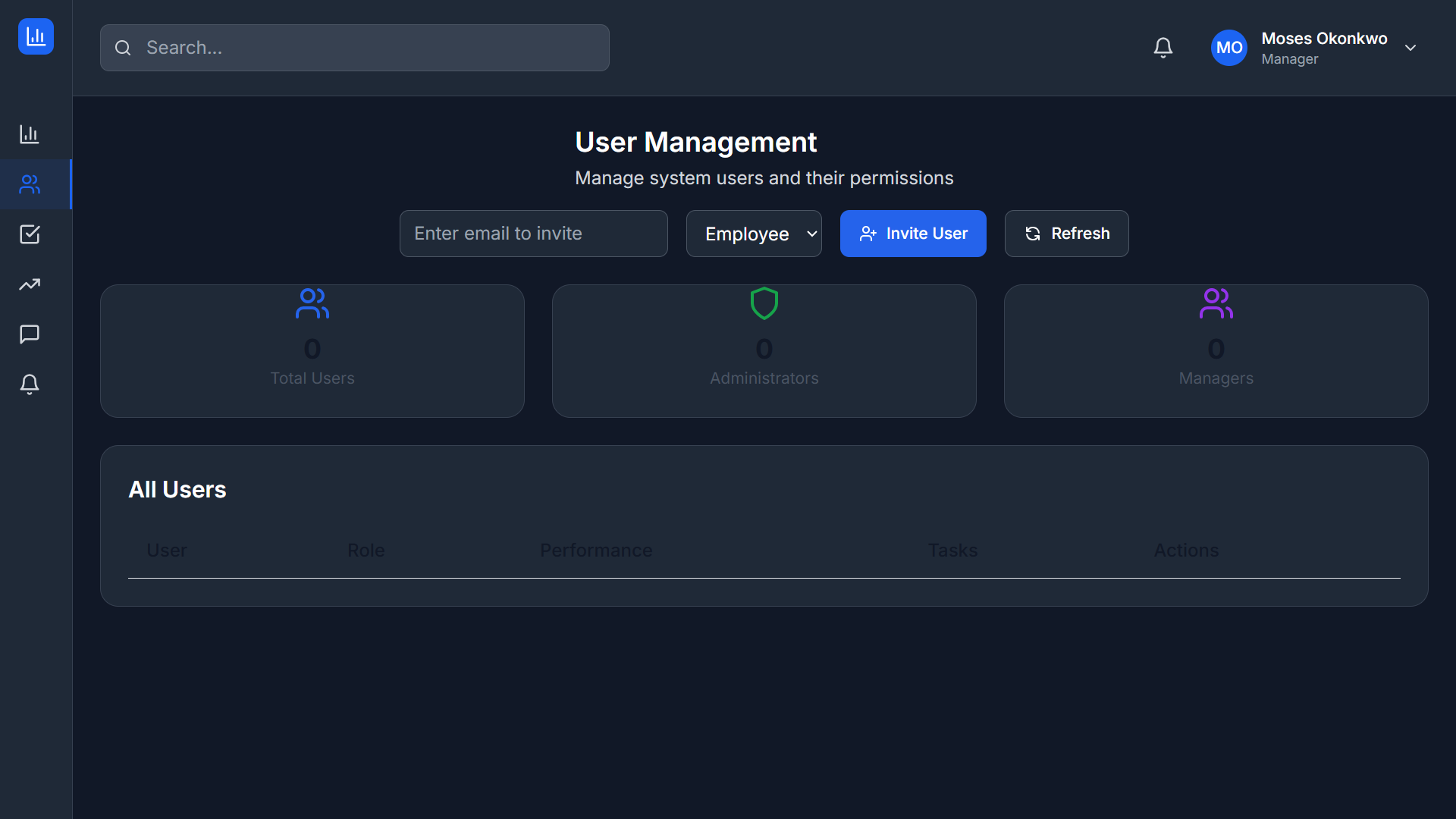Expand the Moses Okonkwo account chevron
The image size is (1456, 819).
[1410, 48]
